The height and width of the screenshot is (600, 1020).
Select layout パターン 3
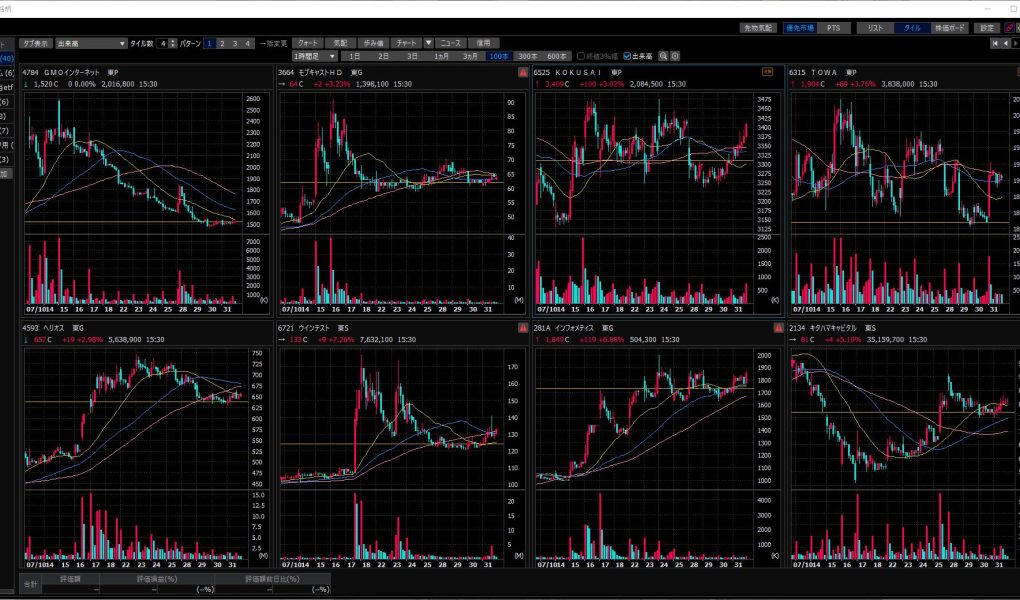tap(235, 43)
